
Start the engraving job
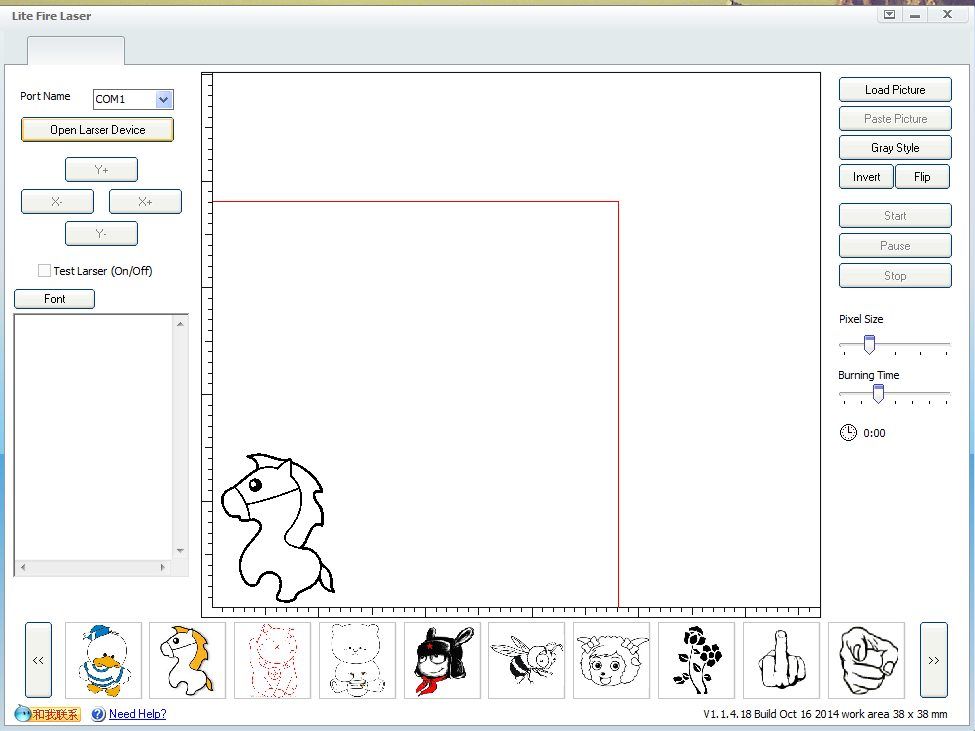tap(895, 216)
